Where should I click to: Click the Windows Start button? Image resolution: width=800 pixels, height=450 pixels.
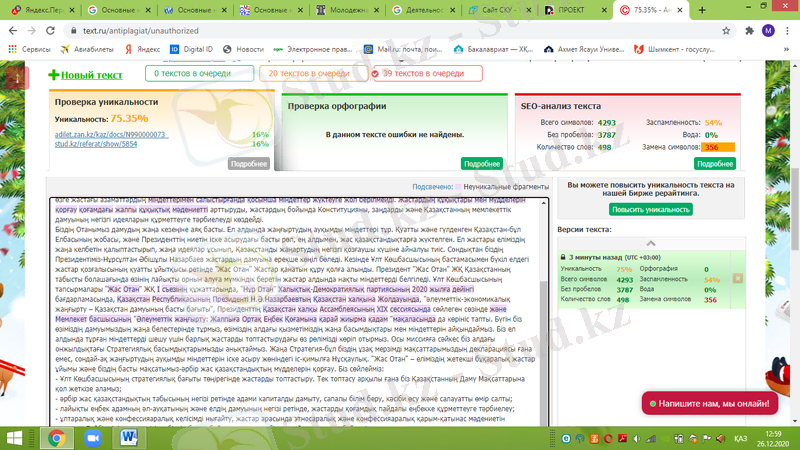point(13,437)
